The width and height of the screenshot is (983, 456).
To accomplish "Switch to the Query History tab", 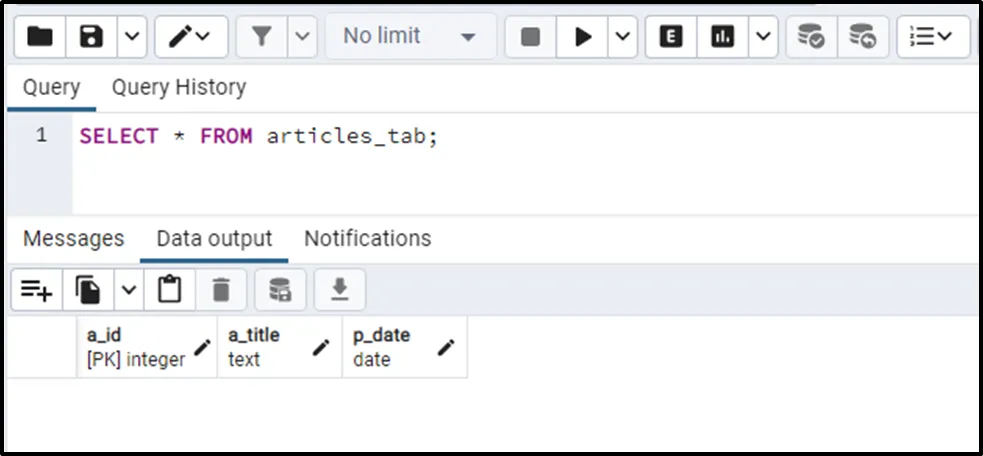I will [x=178, y=87].
